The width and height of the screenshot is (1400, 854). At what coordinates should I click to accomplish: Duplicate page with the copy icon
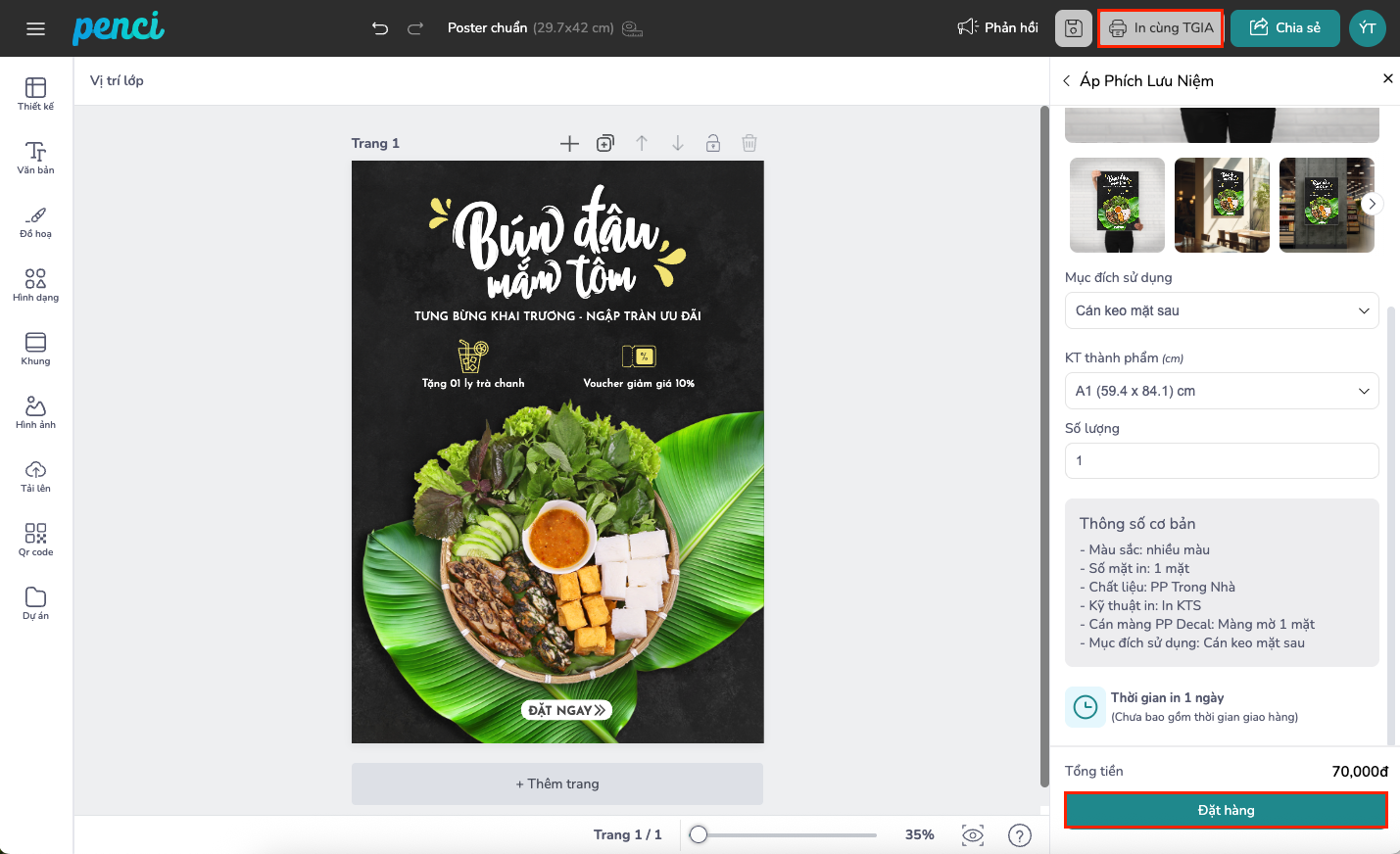pos(605,143)
